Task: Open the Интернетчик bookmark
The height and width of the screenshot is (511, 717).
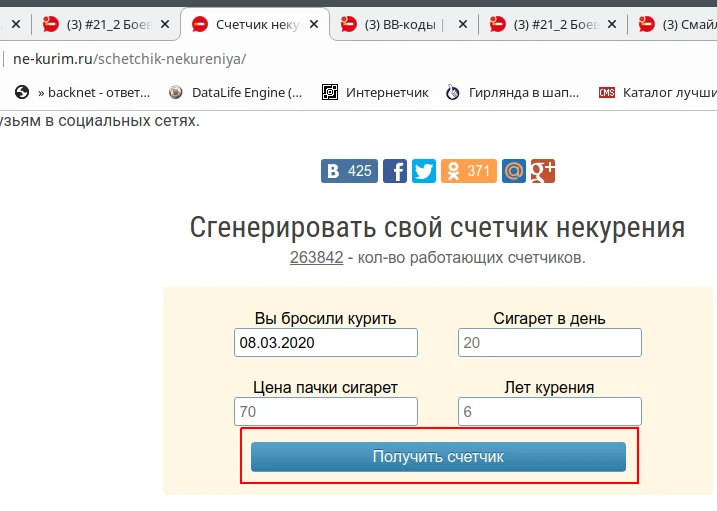Action: [375, 92]
